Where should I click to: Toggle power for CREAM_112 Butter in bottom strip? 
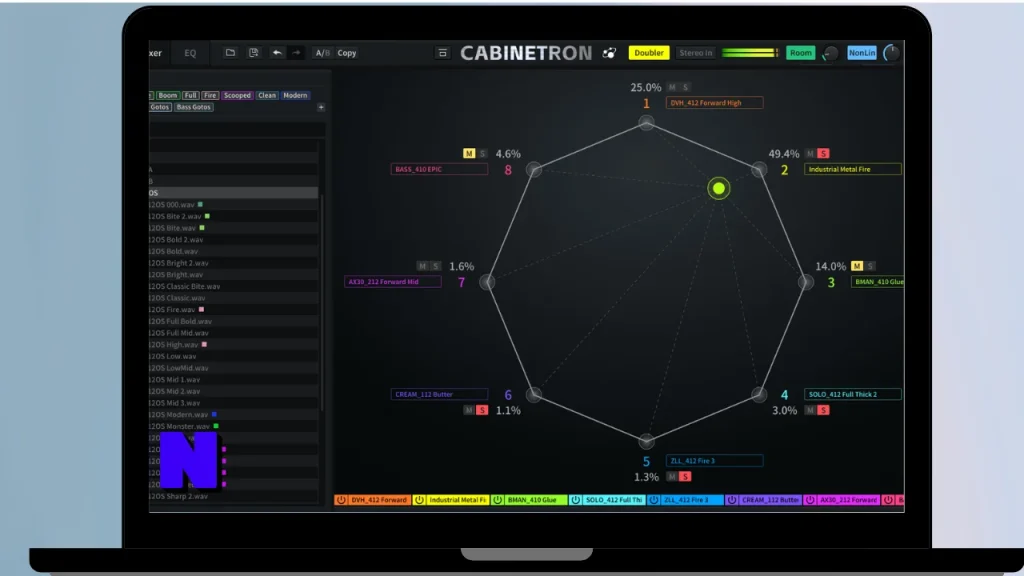tap(732, 500)
